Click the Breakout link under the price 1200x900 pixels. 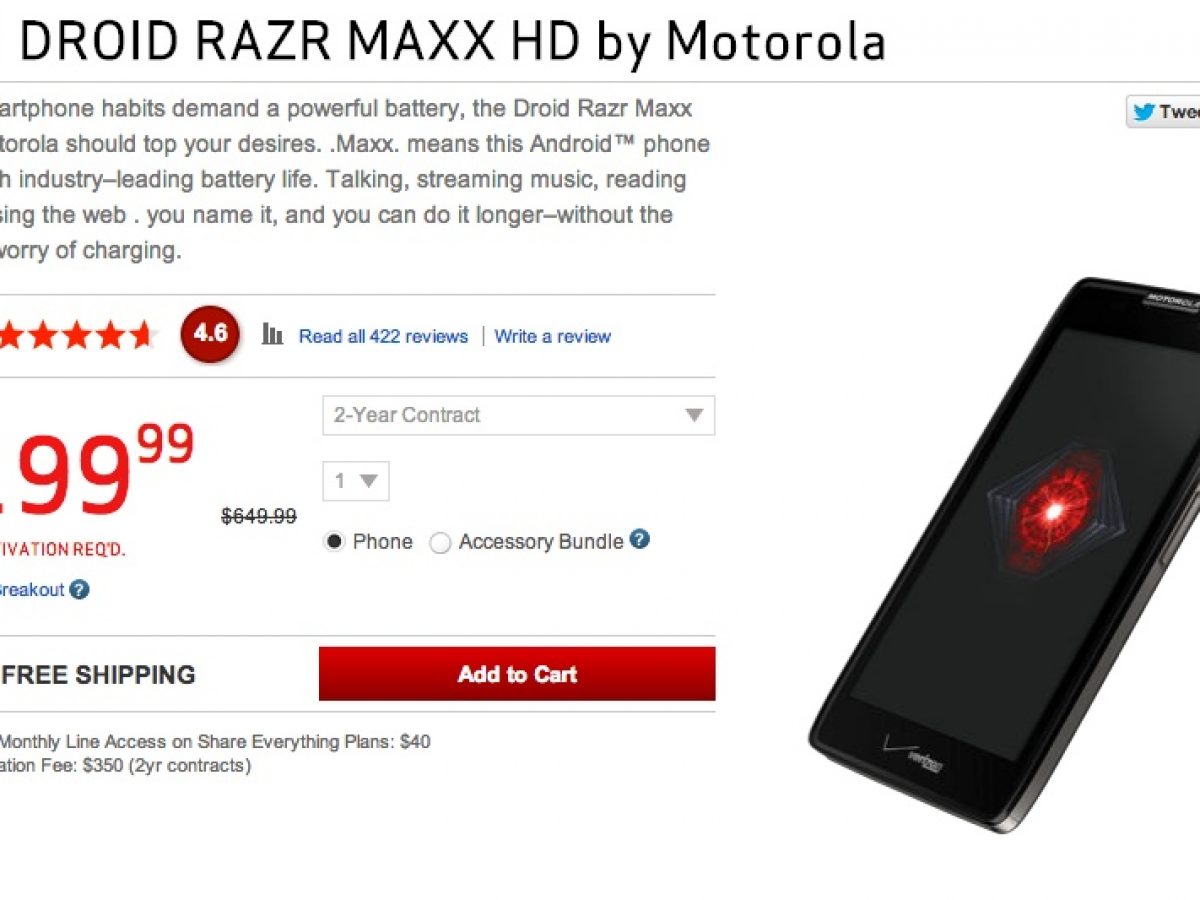[x=32, y=590]
